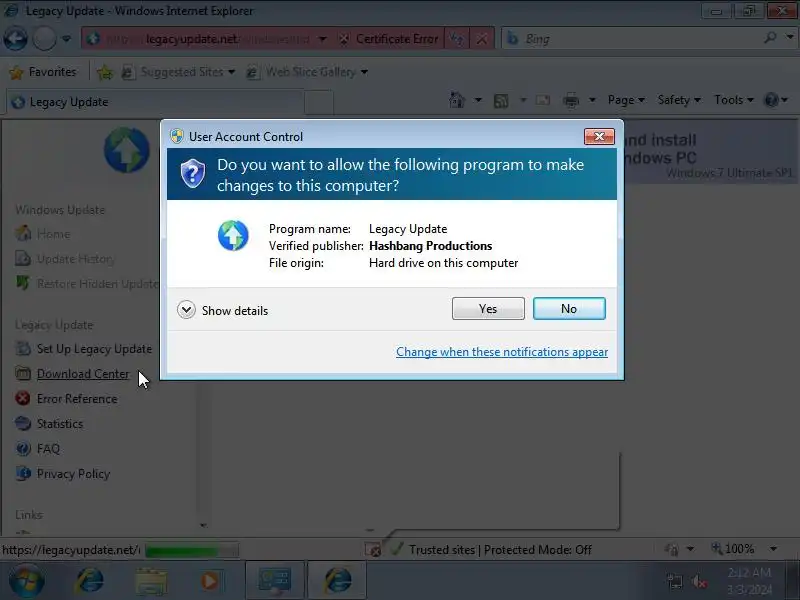Click the Feeds RSS toolbar icon
The height and width of the screenshot is (600, 800).
tap(501, 101)
